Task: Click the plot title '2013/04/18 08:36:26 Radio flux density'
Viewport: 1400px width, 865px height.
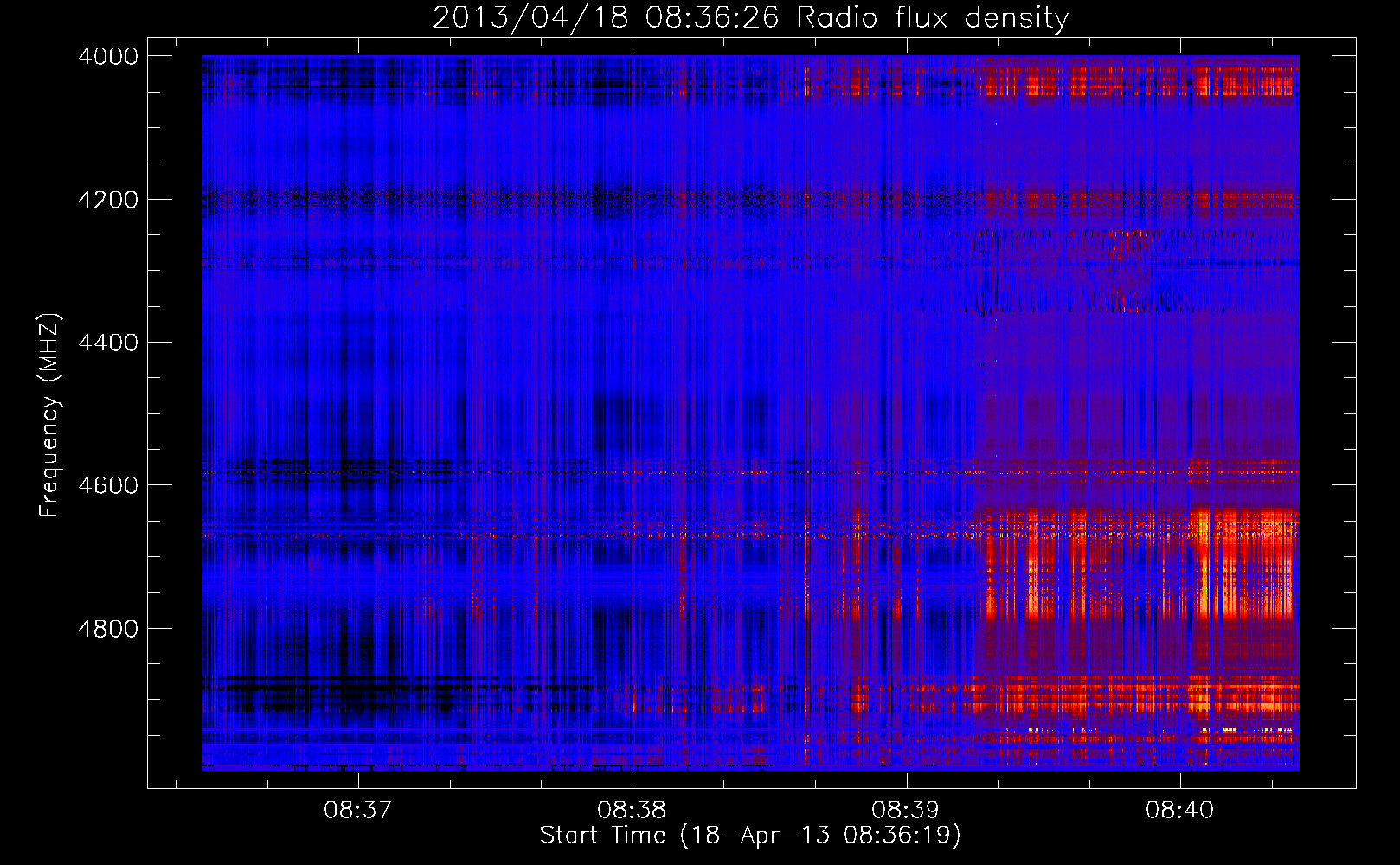Action: (750, 18)
